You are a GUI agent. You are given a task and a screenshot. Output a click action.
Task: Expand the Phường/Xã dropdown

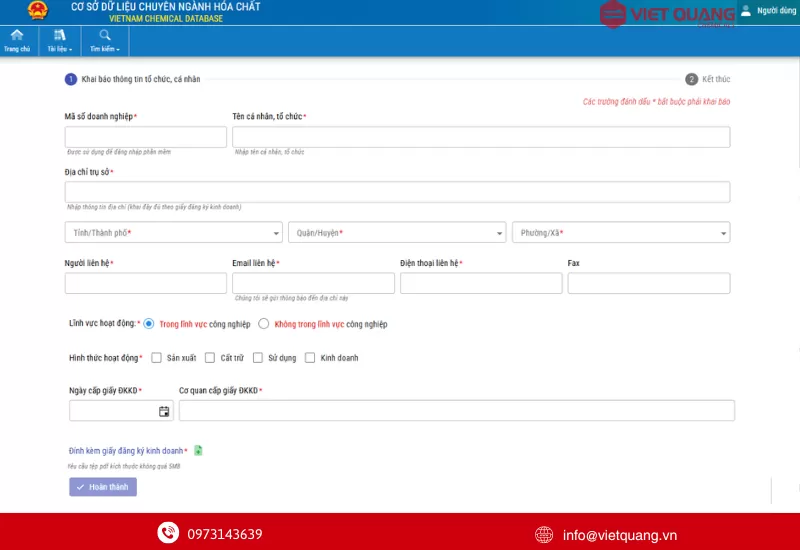[620, 233]
